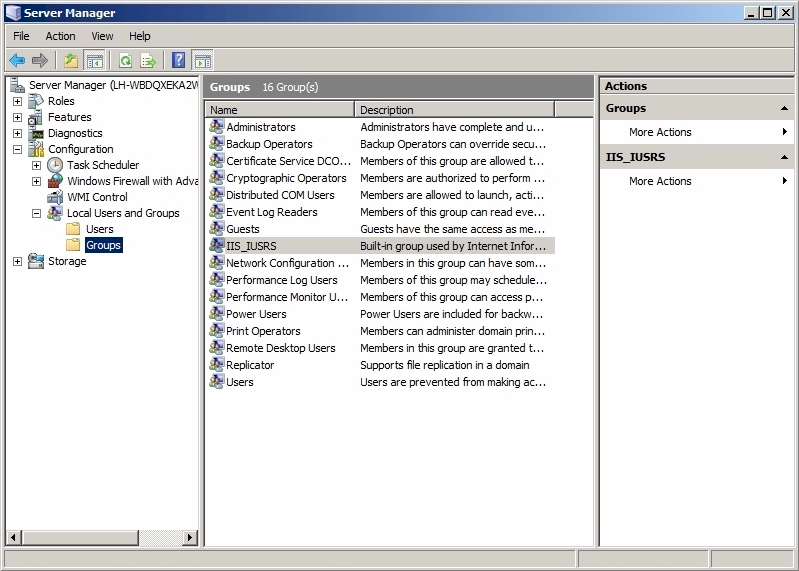Collapse the Groups section in Actions pane
799x571 pixels.
(784, 108)
